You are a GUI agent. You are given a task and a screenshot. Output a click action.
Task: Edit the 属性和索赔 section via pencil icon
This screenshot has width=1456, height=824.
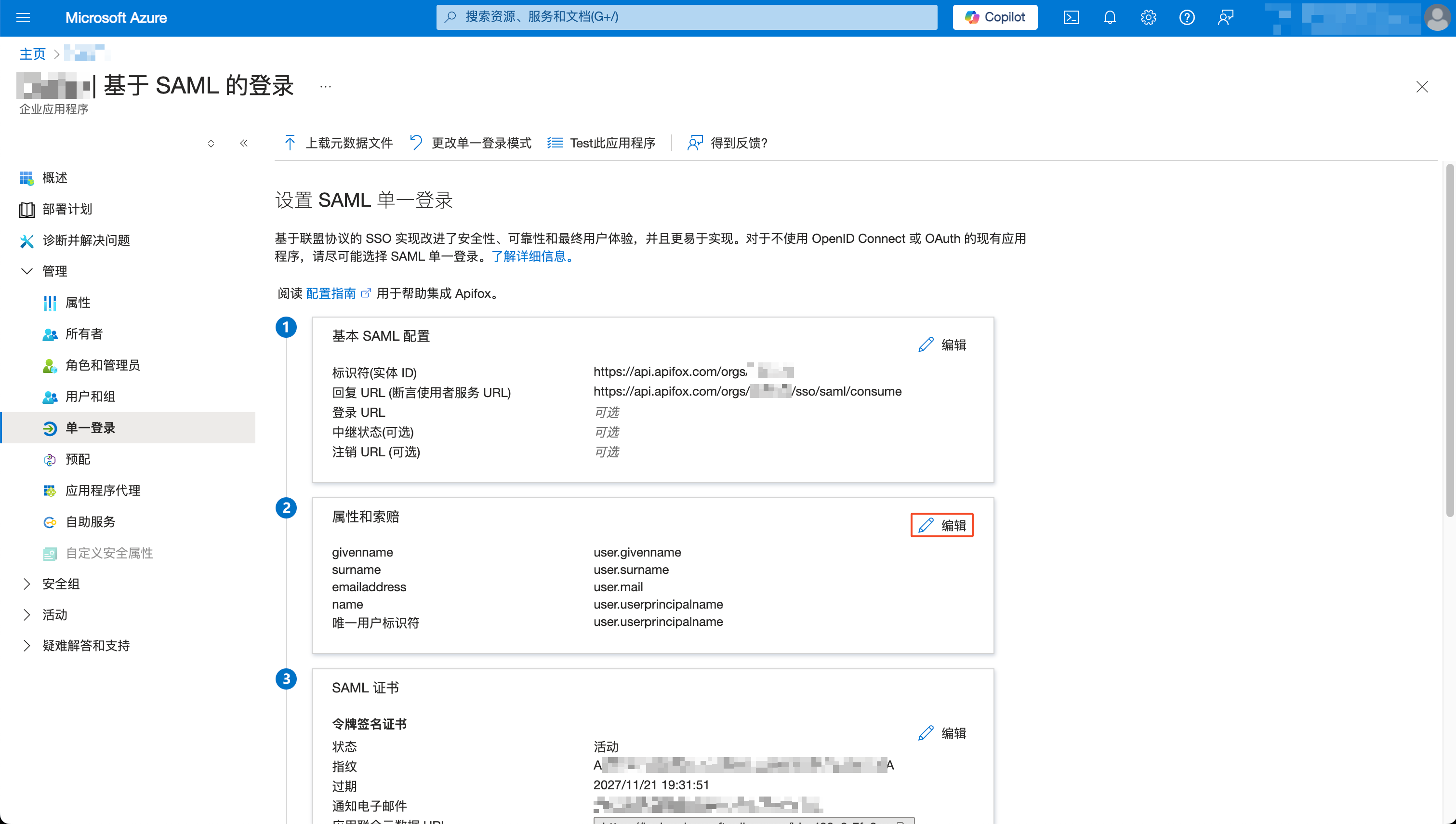pyautogui.click(x=940, y=525)
